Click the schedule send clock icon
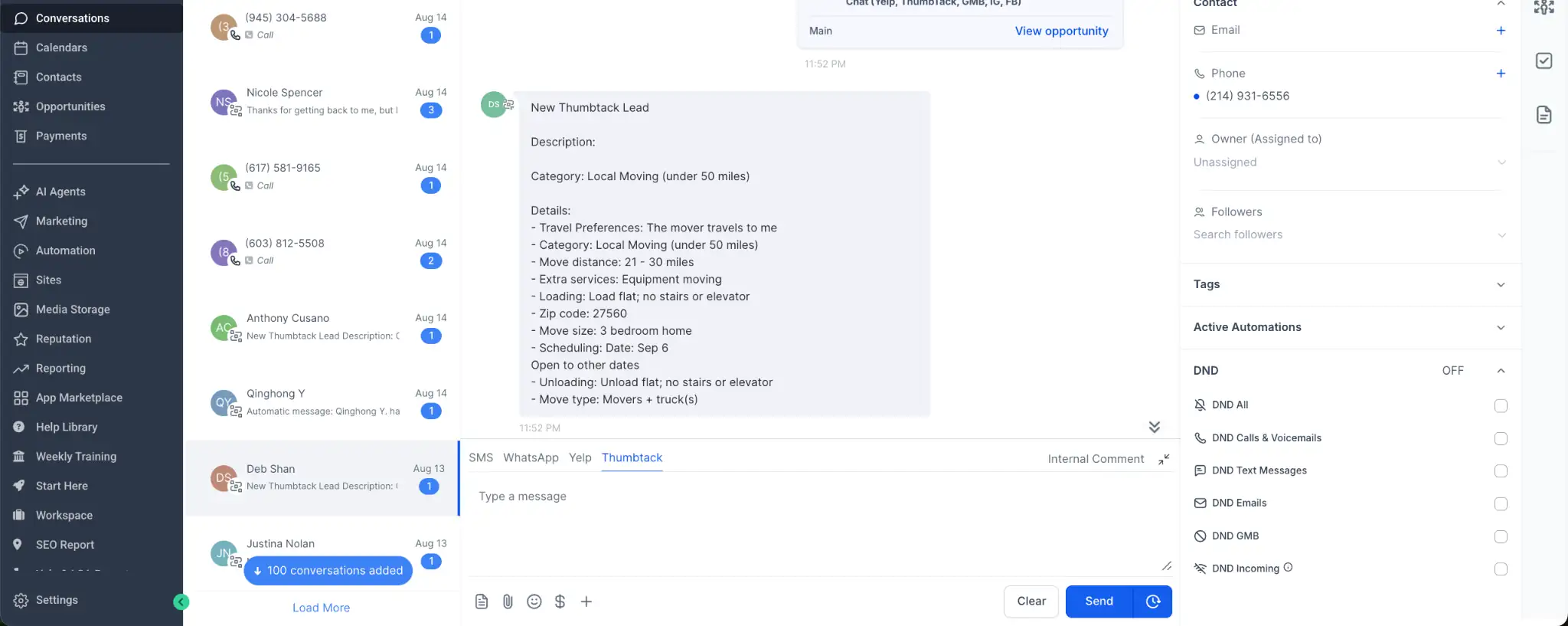 coord(1153,601)
